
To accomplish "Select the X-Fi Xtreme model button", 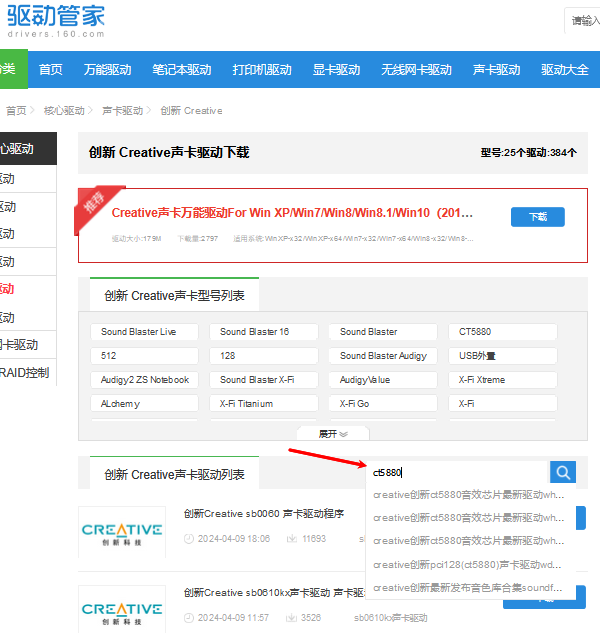I will [x=503, y=380].
